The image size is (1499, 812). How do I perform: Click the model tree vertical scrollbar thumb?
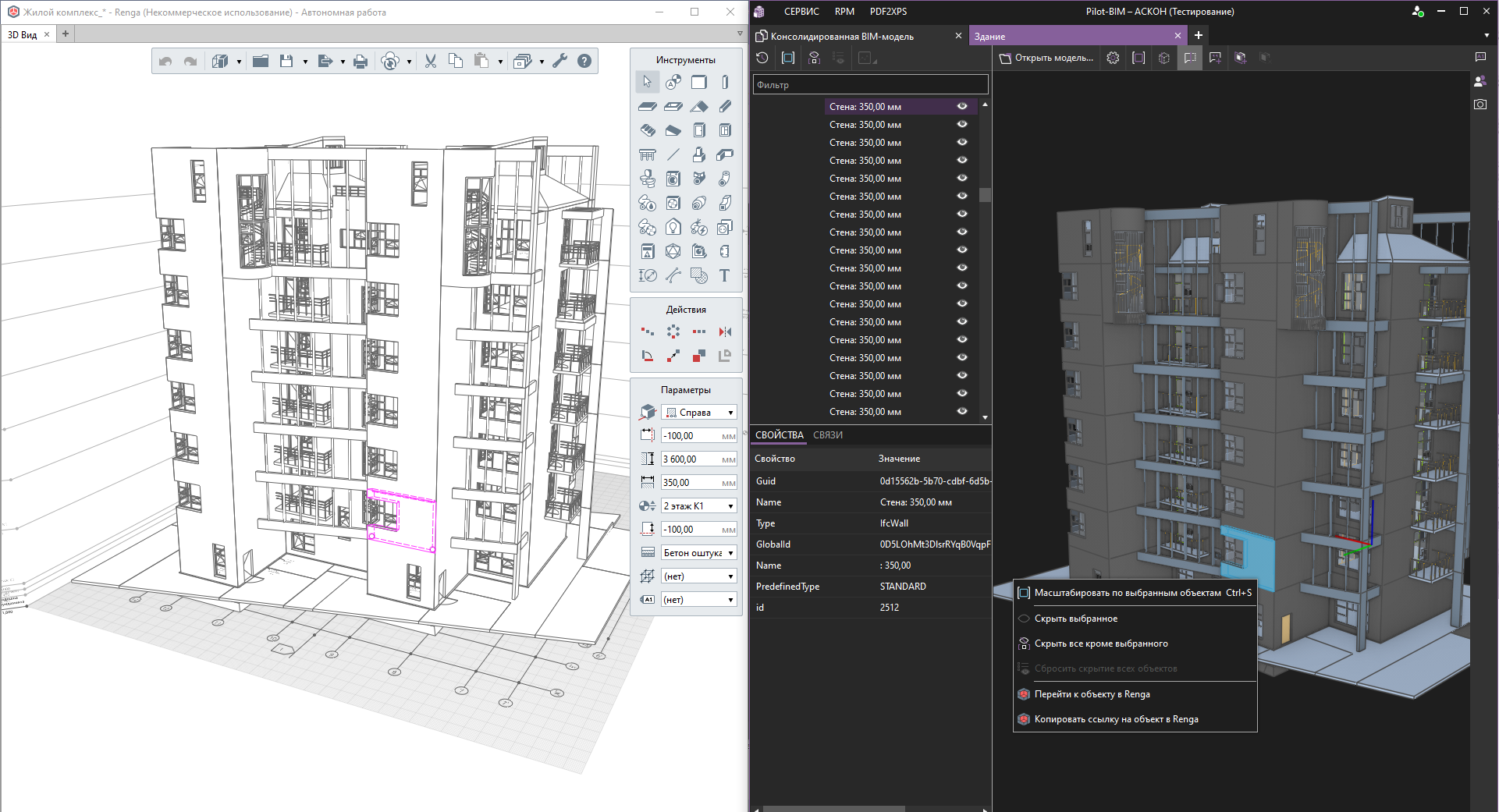(x=985, y=195)
